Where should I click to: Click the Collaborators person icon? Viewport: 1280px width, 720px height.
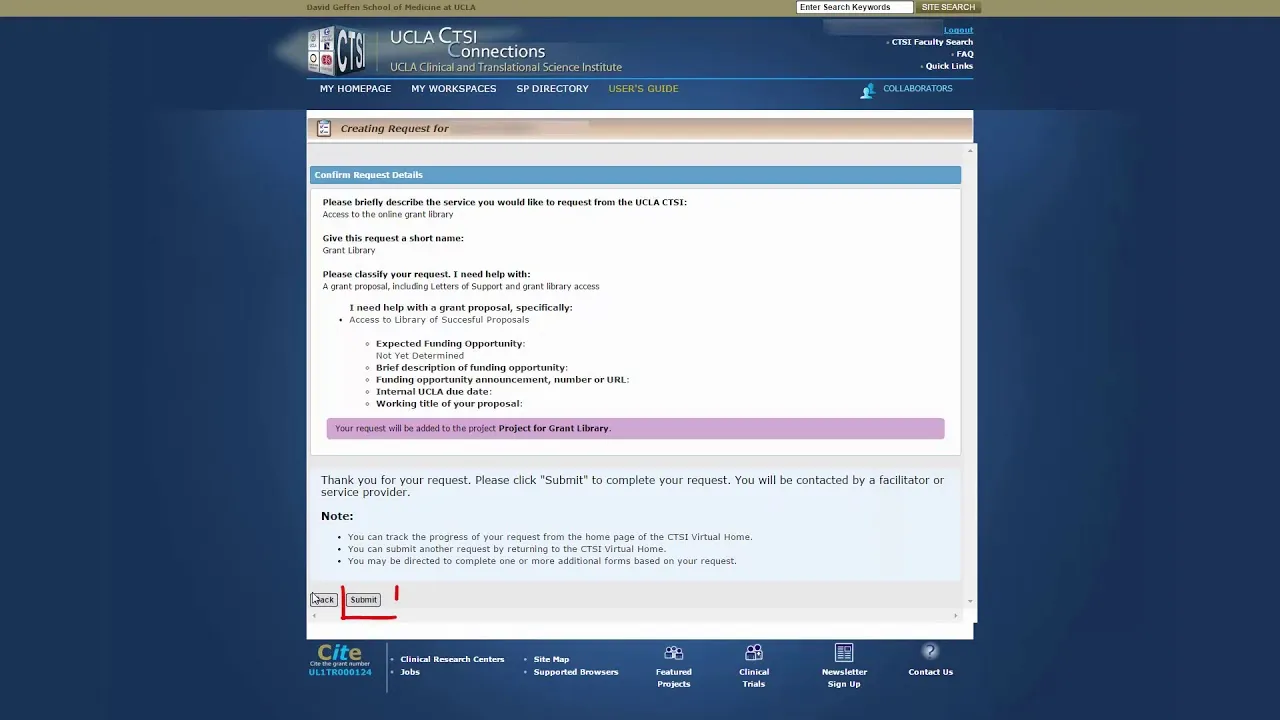(867, 91)
